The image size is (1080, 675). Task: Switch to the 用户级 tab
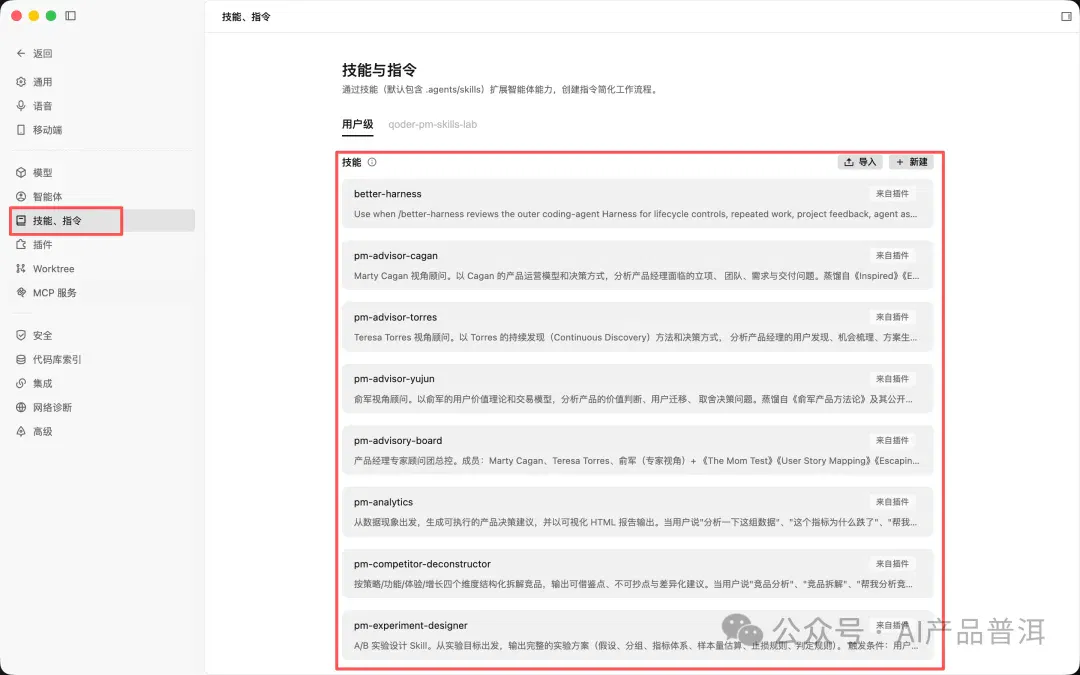tap(357, 125)
